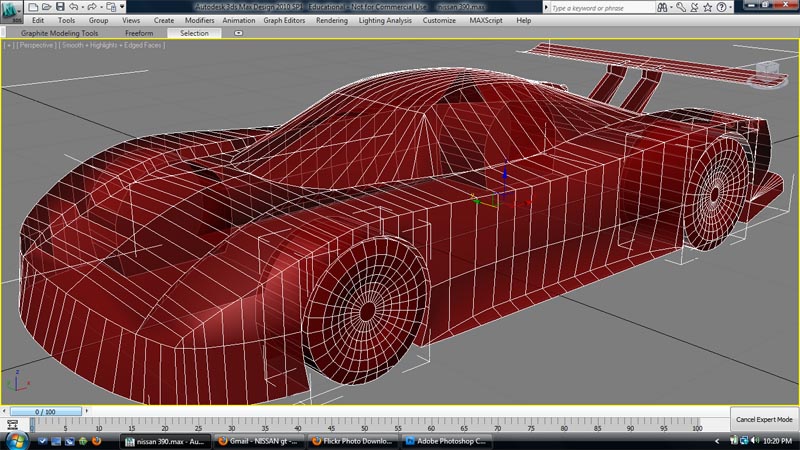The height and width of the screenshot is (450, 800).
Task: Toggle the ribbon minimize button beside Selection
Action: [239, 33]
